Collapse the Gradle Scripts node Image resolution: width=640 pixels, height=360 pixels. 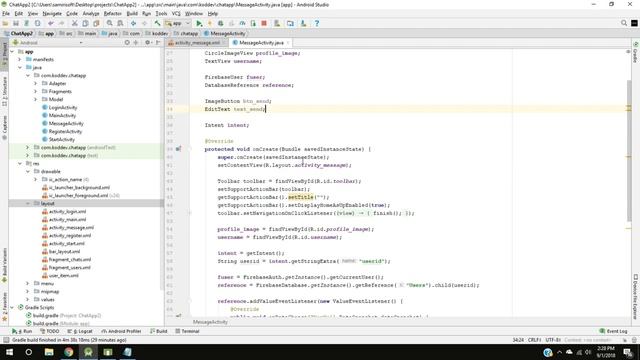pyautogui.click(x=12, y=307)
